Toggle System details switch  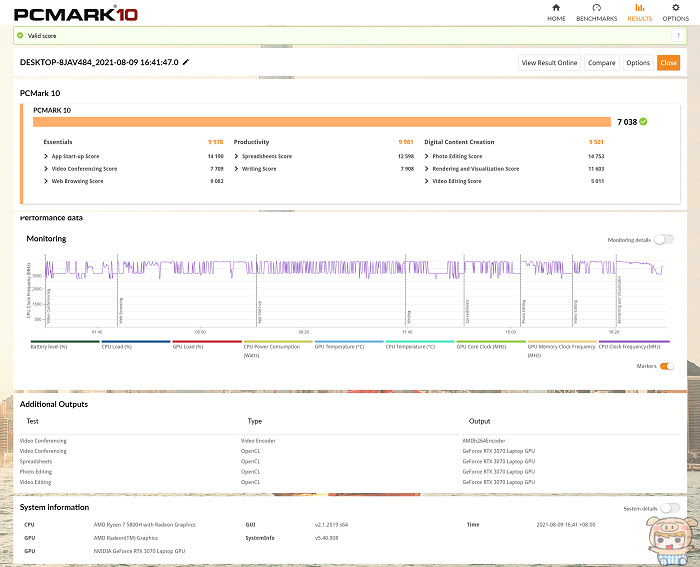tap(670, 508)
